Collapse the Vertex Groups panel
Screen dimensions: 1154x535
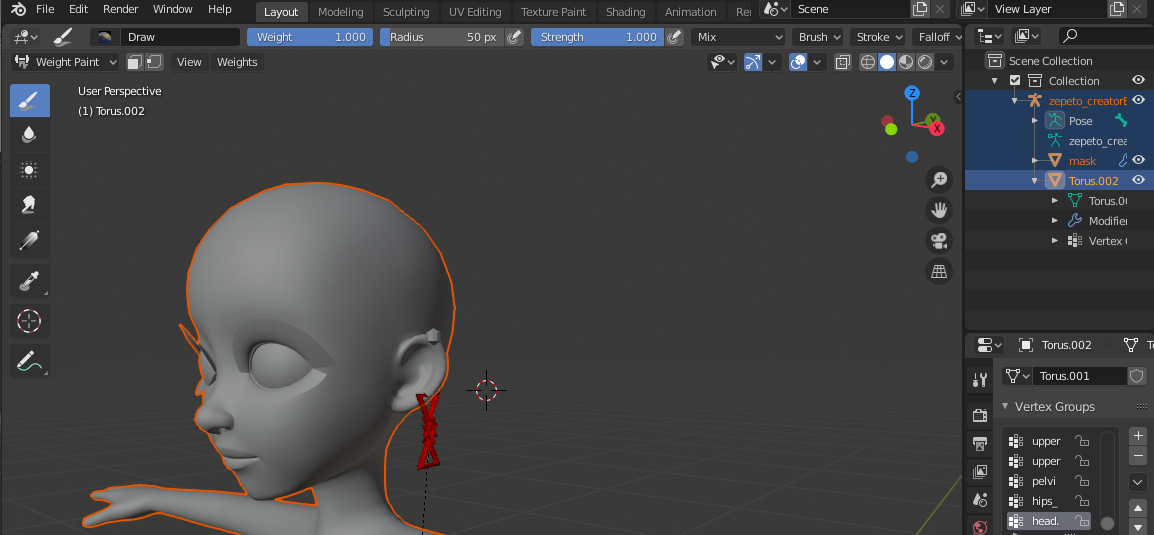pyautogui.click(x=1006, y=406)
